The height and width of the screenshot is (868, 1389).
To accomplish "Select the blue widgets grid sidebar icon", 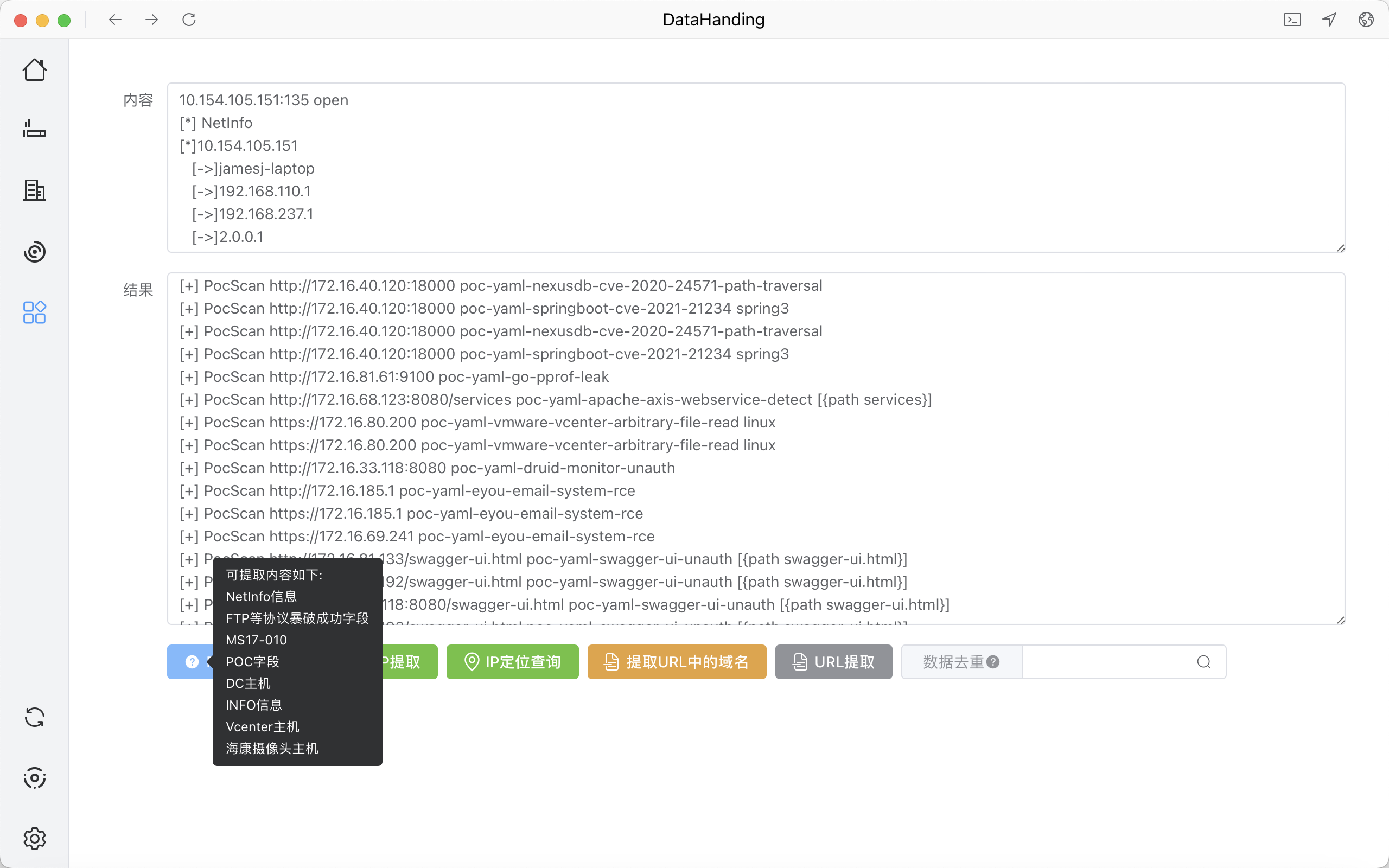I will pos(34,312).
